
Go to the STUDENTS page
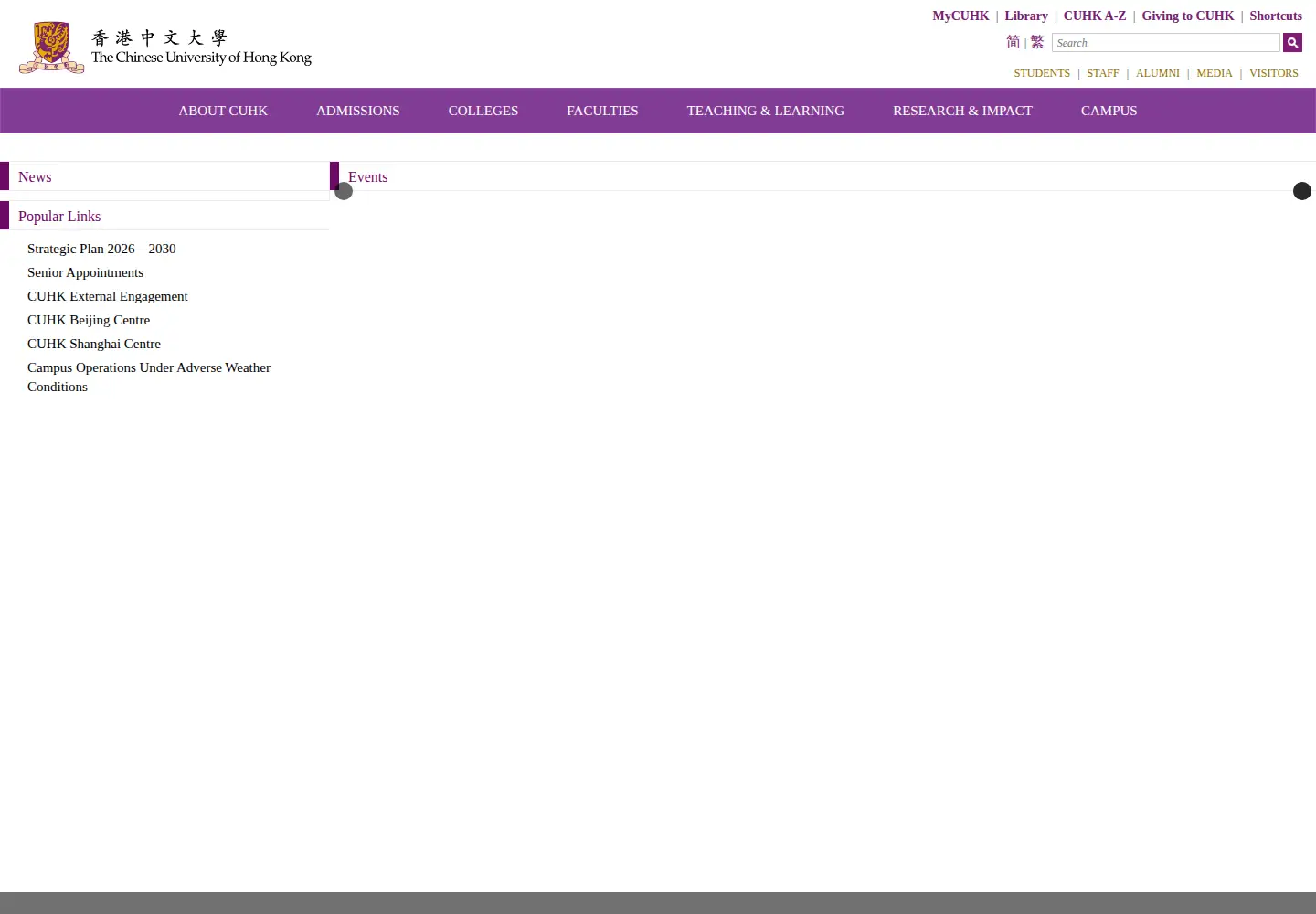(x=1042, y=73)
